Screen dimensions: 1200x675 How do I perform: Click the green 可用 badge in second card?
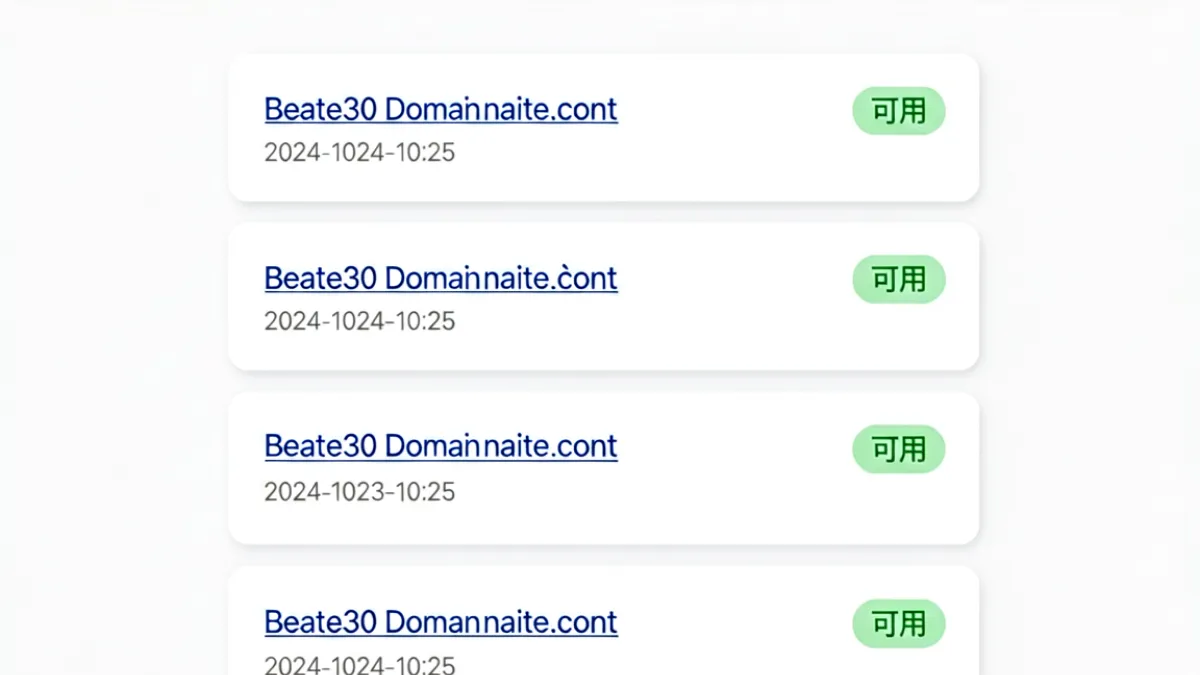(898, 279)
